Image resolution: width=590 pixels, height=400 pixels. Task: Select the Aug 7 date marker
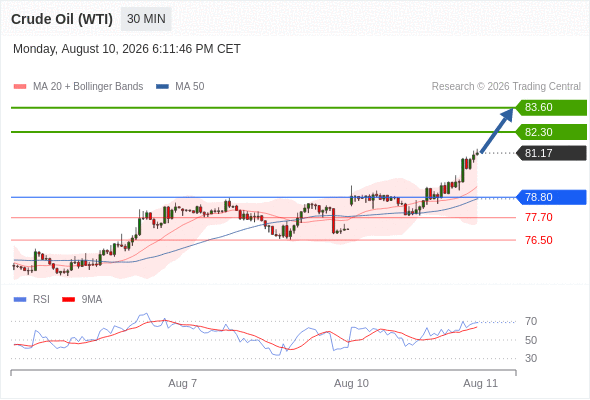(182, 383)
